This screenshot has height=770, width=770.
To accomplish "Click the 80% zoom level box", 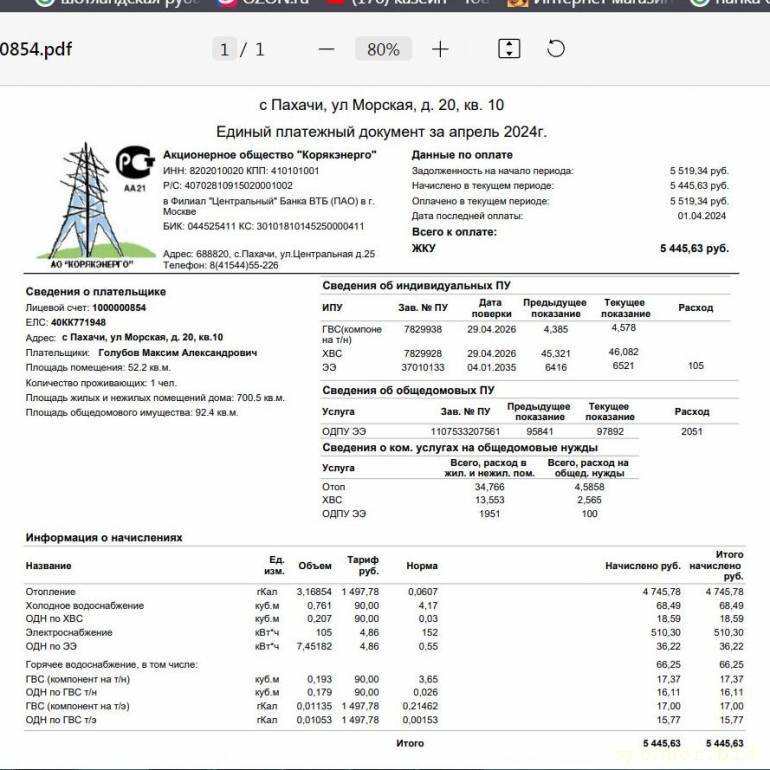I will click(x=383, y=49).
